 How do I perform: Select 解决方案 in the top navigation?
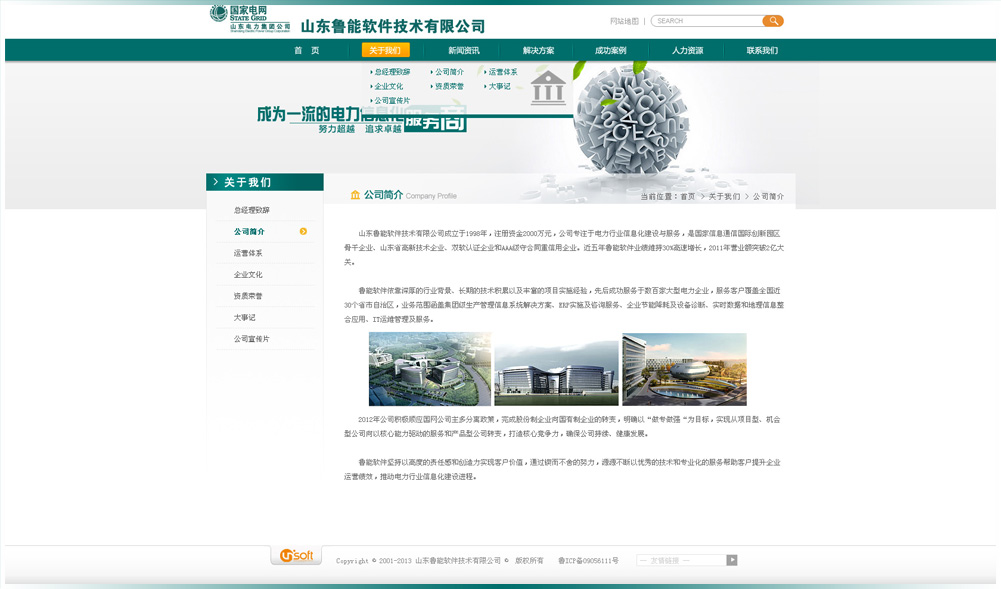click(538, 51)
